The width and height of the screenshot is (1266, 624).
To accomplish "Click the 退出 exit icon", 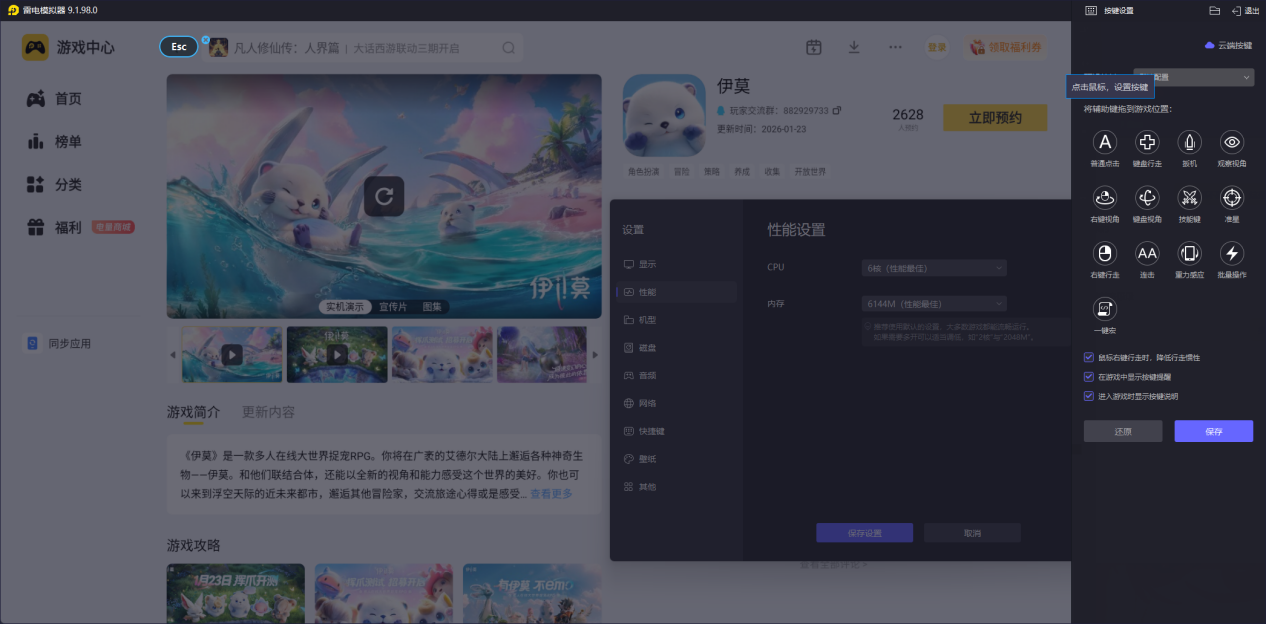I will (1236, 10).
